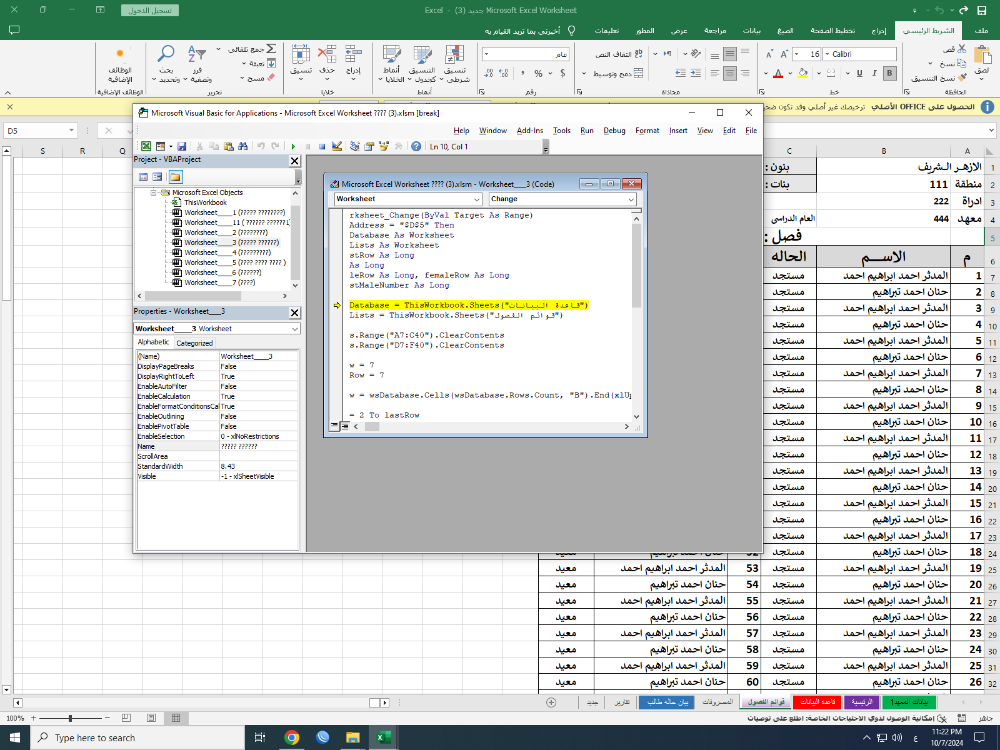1000x750 pixels.
Task: Toggle center horizontal alignment in Excel ribbon
Action: [x=730, y=73]
